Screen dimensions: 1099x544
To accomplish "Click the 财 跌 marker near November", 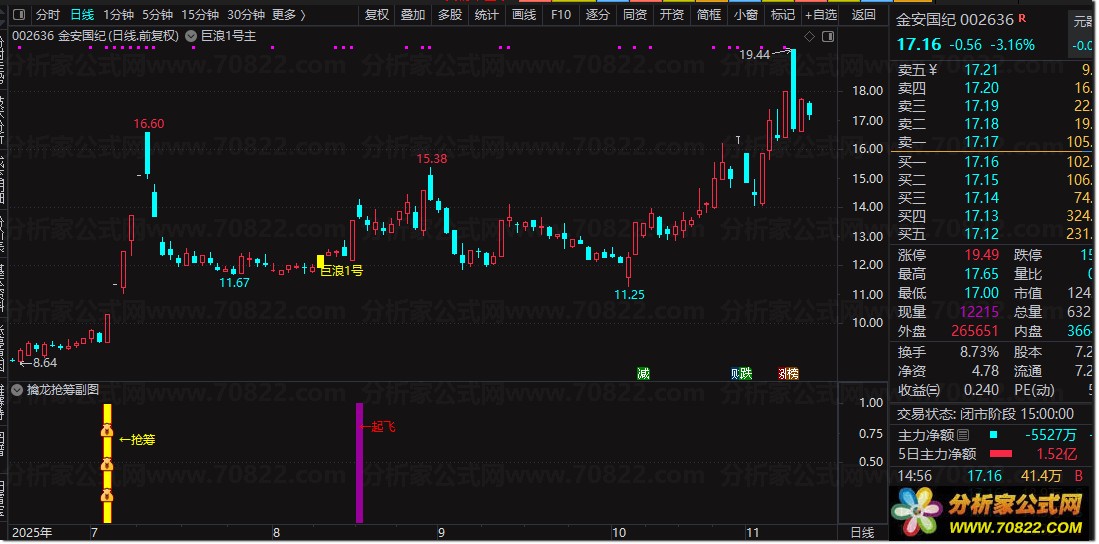I will 741,374.
